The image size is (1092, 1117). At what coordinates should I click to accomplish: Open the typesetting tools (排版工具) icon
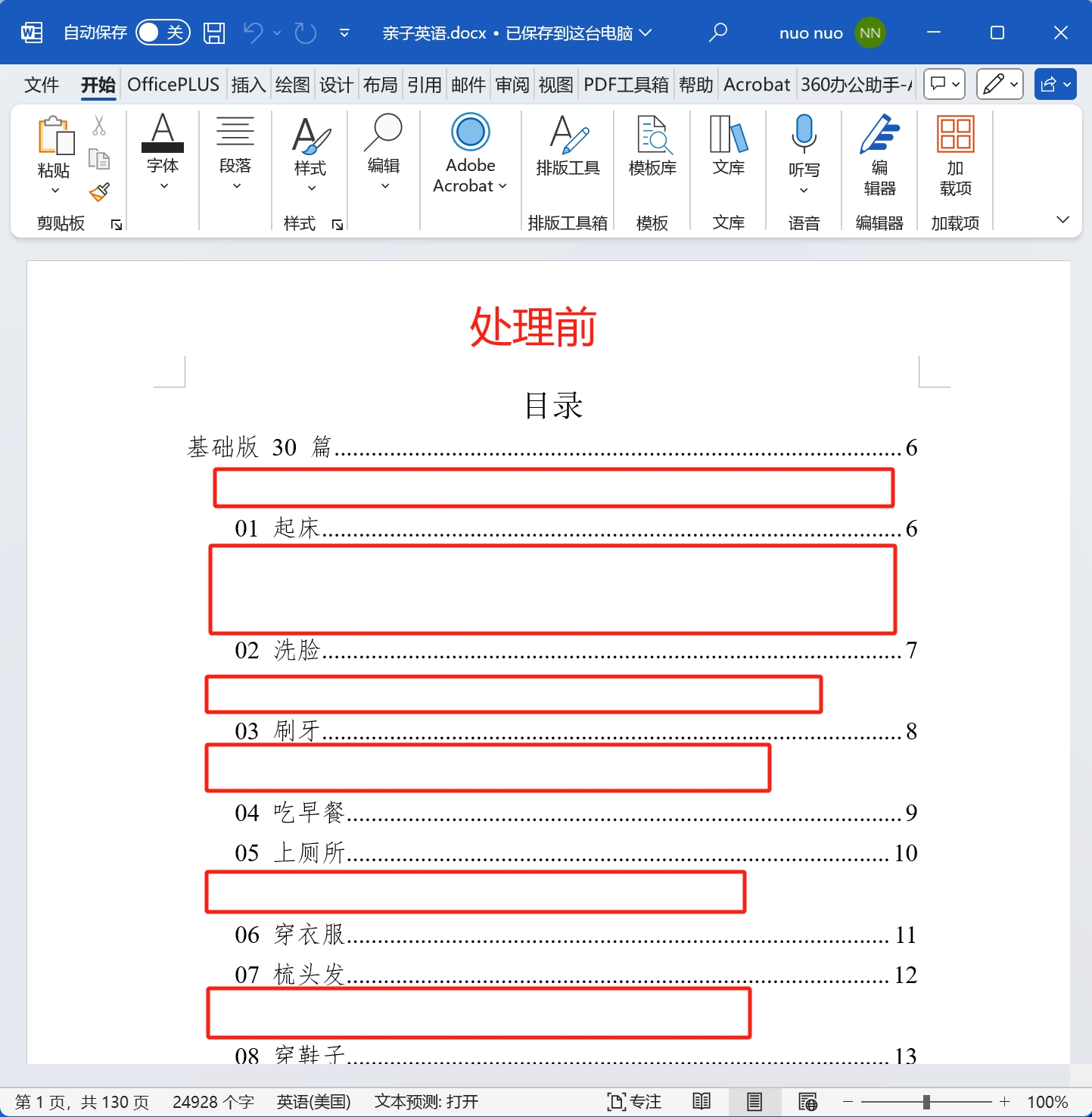point(568,134)
